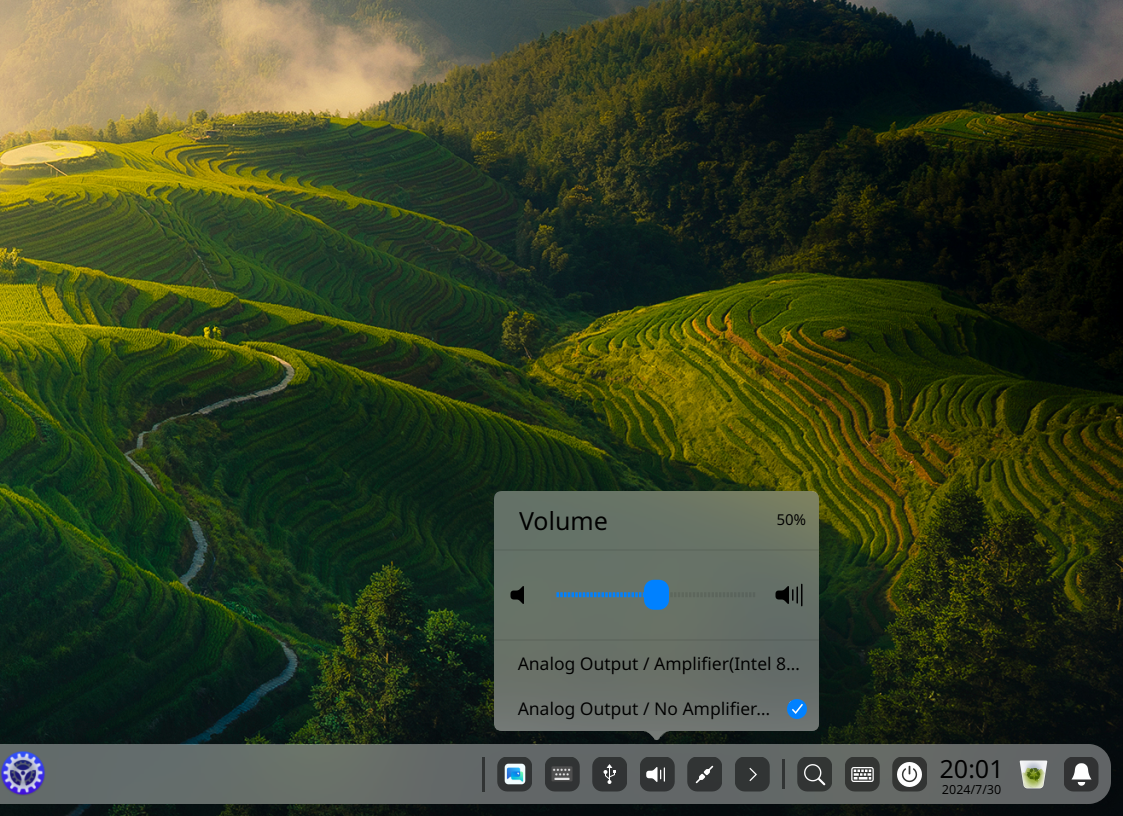Open the notification bell icon
Image resolution: width=1123 pixels, height=816 pixels.
click(1081, 774)
